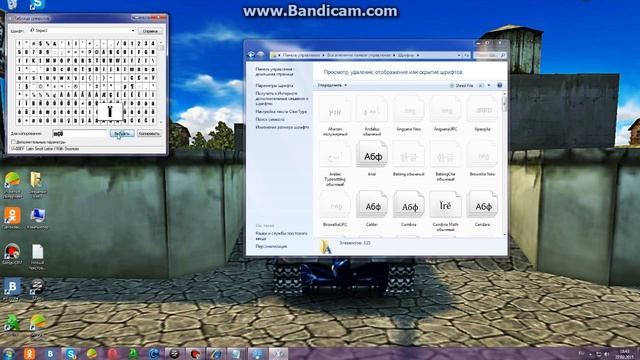Viewport: 640px width, 360px height.
Task: Open the Font settings link
Action: [x=274, y=86]
